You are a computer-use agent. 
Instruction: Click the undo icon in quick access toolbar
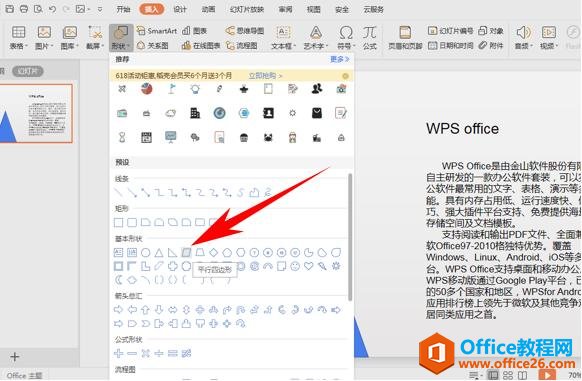coord(52,9)
